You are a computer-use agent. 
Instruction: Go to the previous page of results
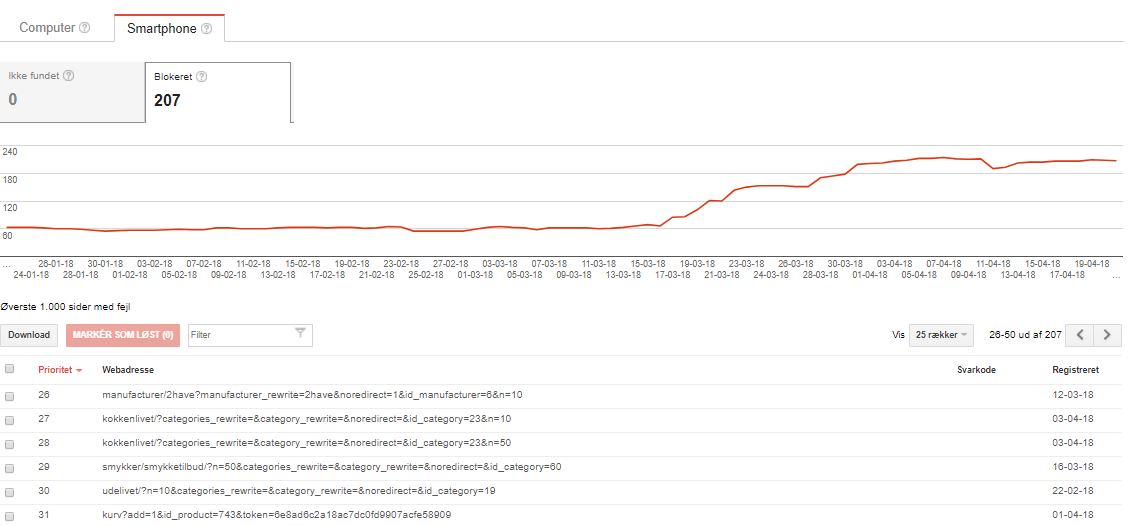coord(1080,335)
